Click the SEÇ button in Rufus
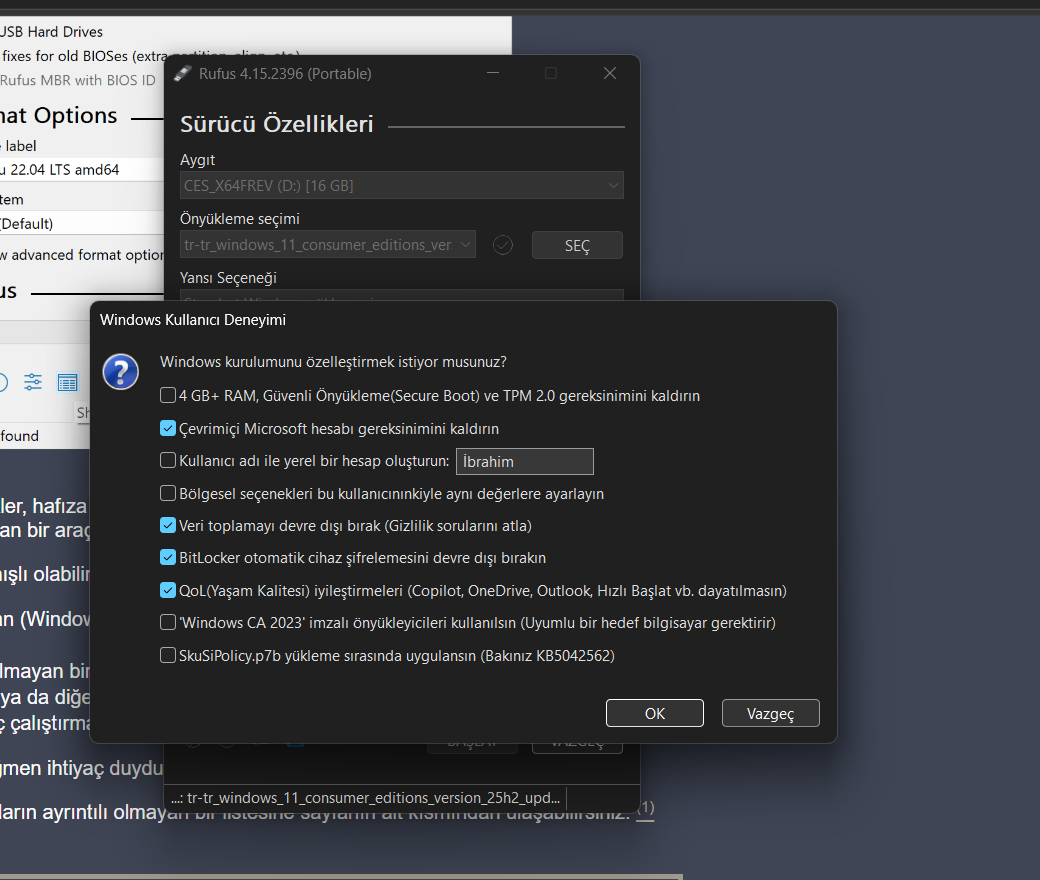The height and width of the screenshot is (880, 1040). [577, 245]
